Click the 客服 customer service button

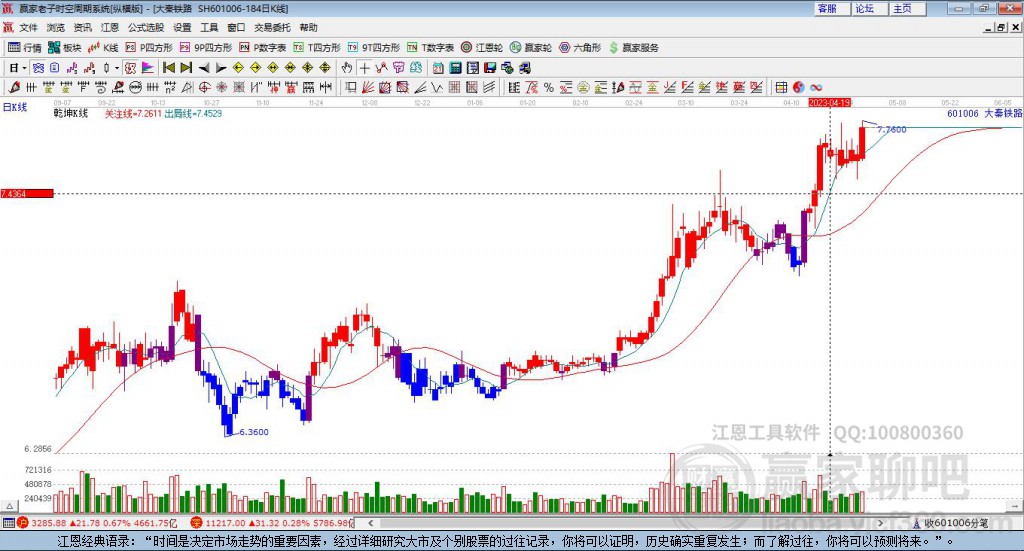coord(831,8)
